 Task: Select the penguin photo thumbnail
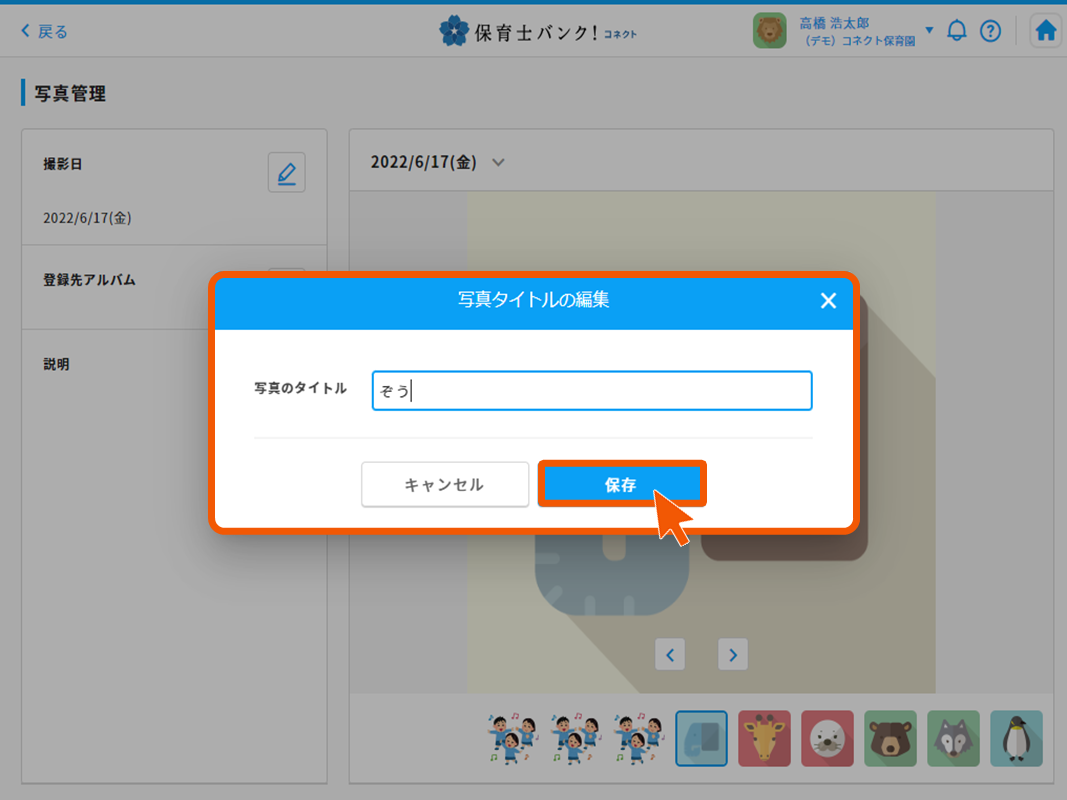[1016, 738]
